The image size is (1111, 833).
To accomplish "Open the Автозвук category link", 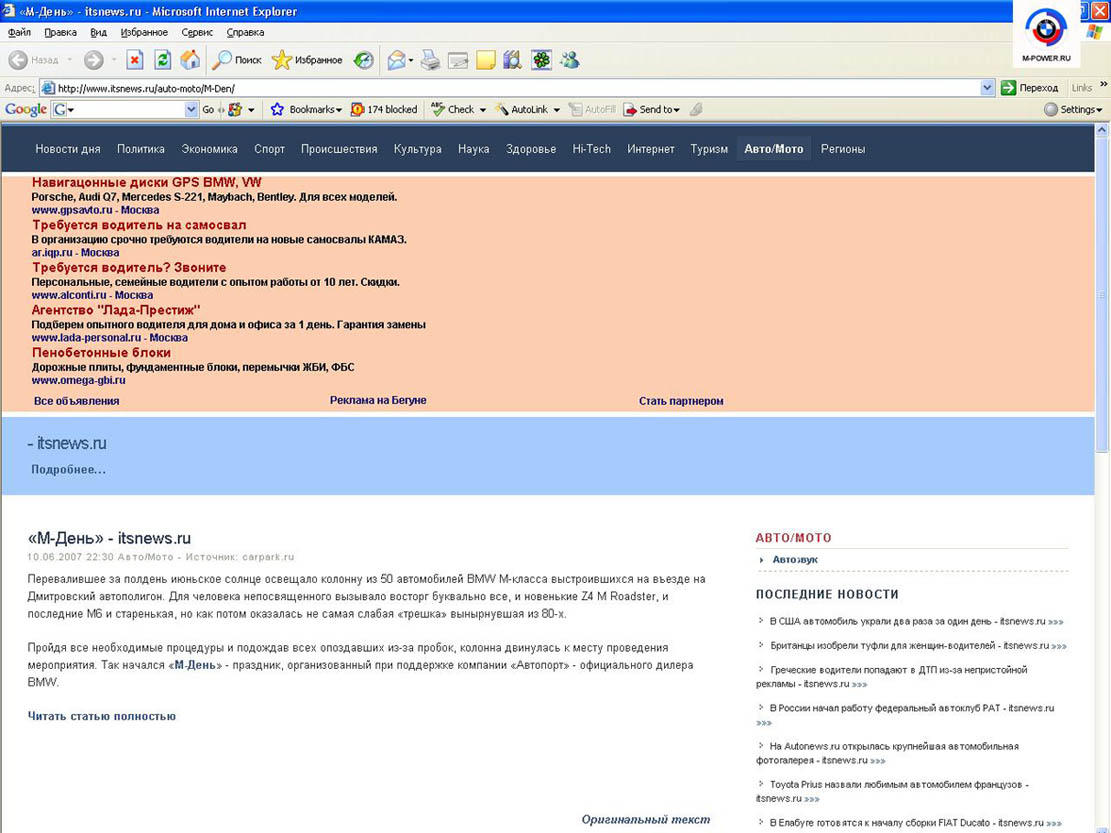I will pyautogui.click(x=795, y=560).
